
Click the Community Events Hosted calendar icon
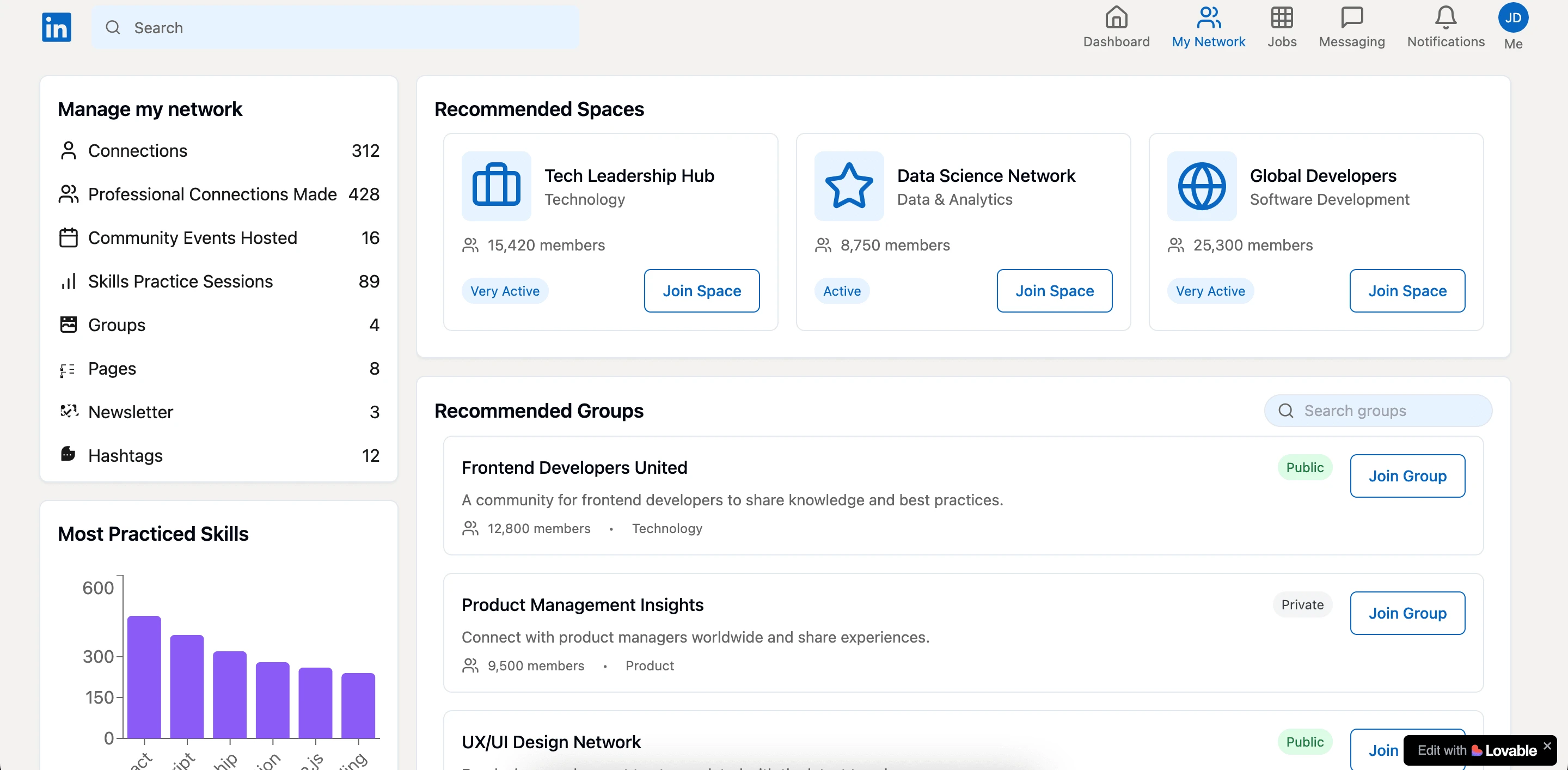68,237
